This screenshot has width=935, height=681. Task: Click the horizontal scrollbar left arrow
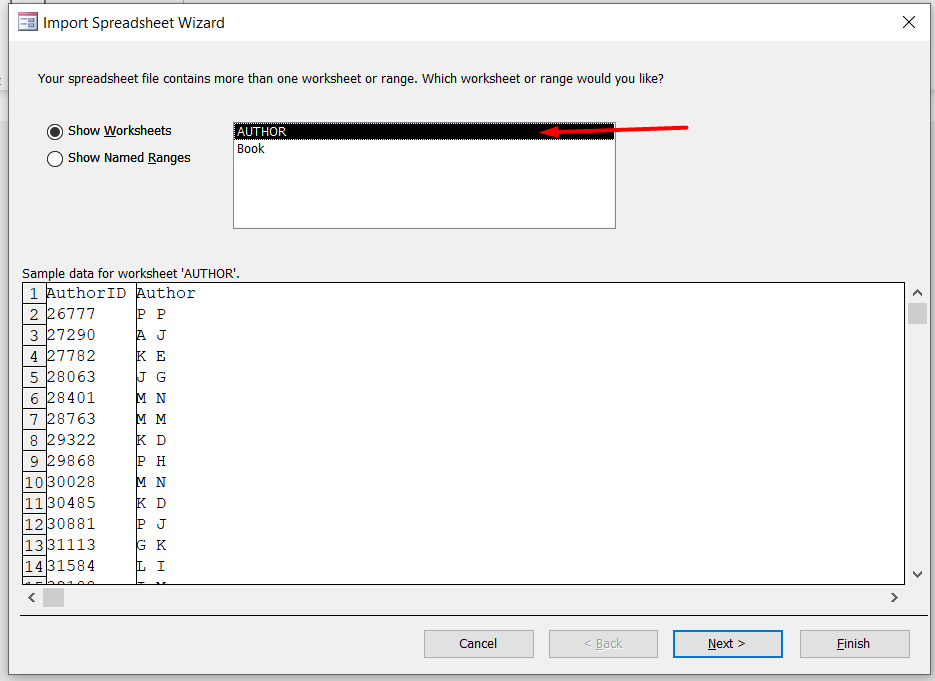tap(31, 597)
